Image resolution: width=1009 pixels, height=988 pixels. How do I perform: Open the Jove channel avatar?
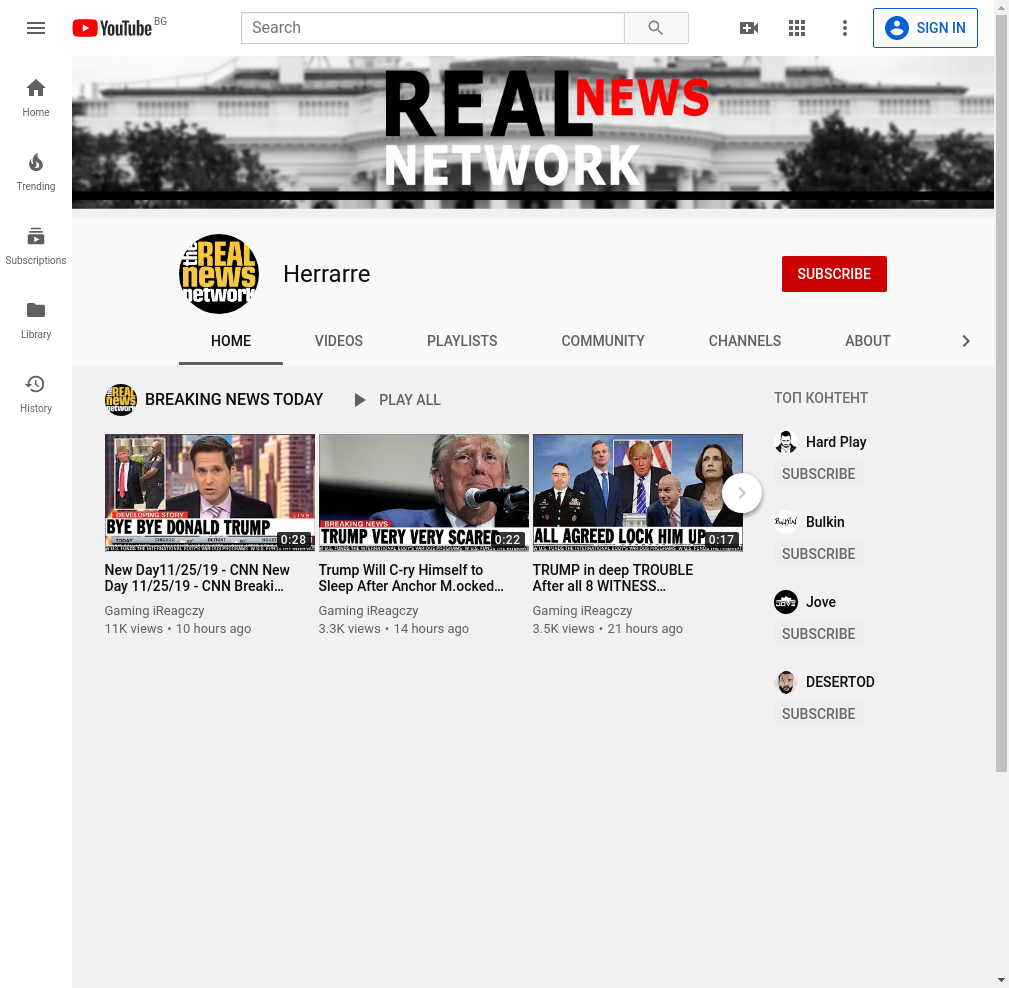pyautogui.click(x=786, y=602)
